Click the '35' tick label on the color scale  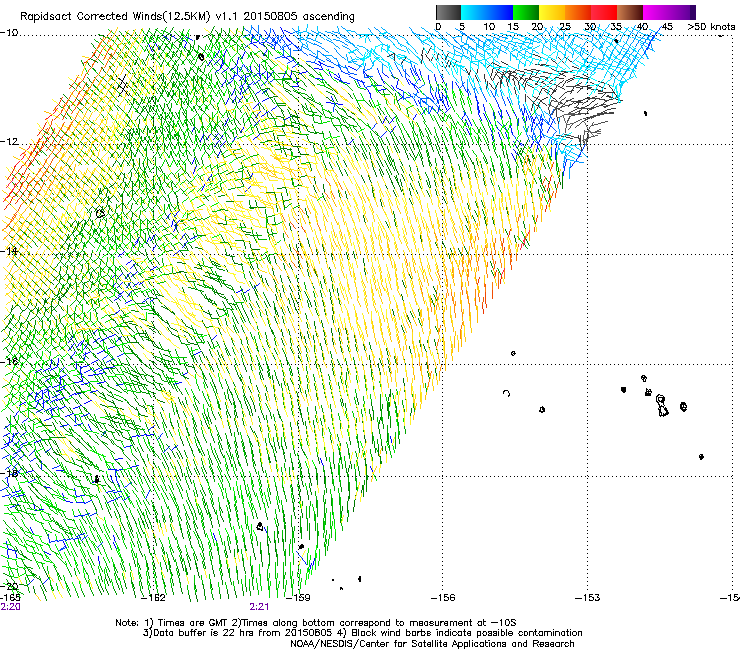pos(616,26)
